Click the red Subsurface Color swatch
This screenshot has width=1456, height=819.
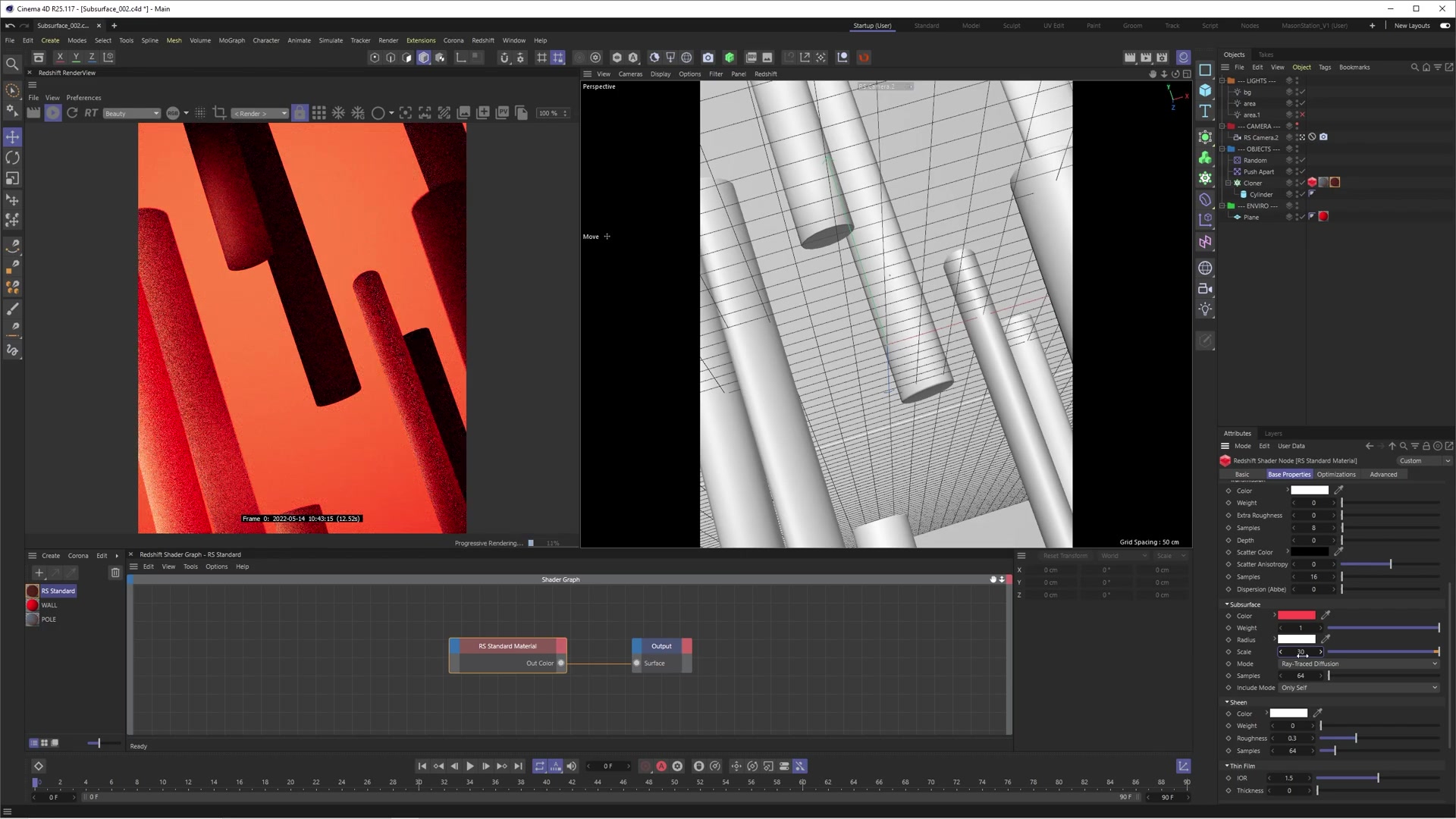[1297, 615]
